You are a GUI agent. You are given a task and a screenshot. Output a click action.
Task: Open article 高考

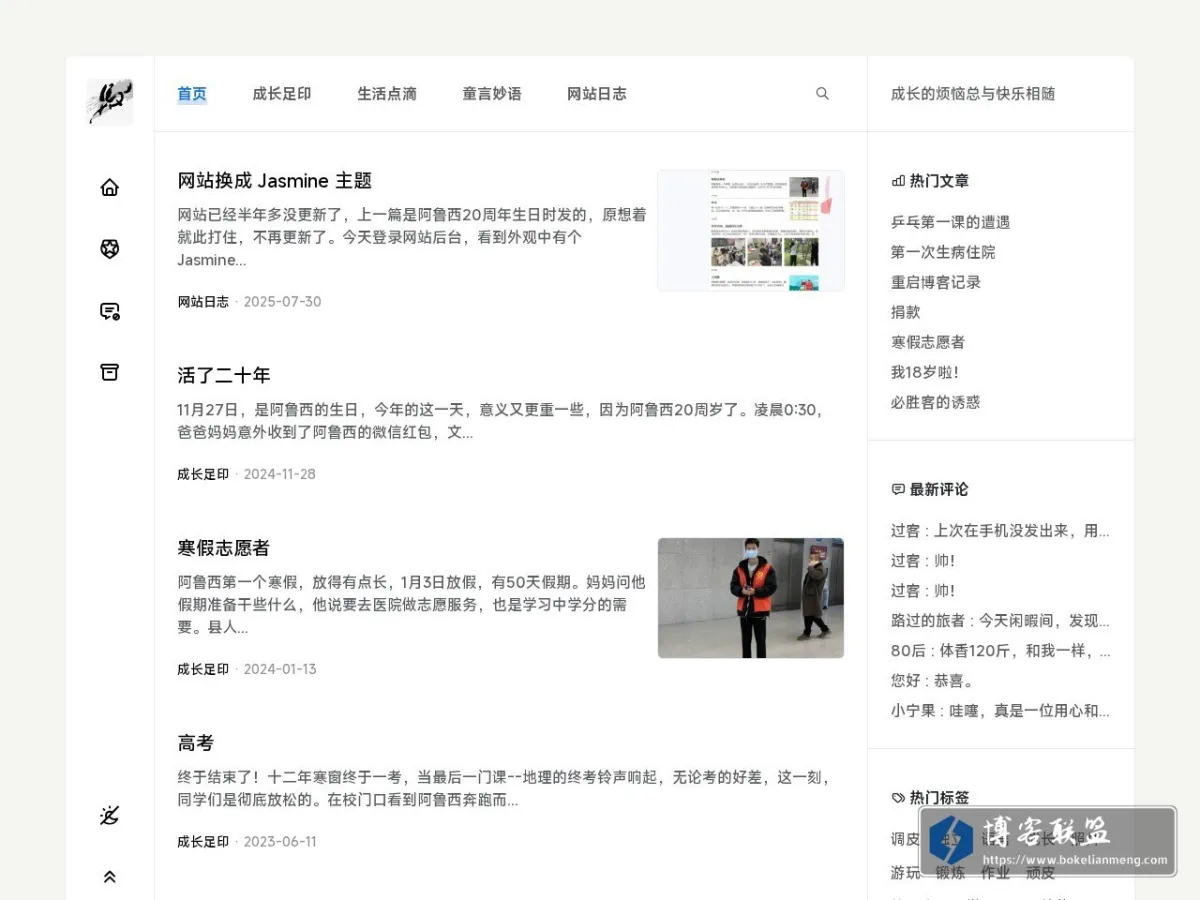pyautogui.click(x=196, y=743)
